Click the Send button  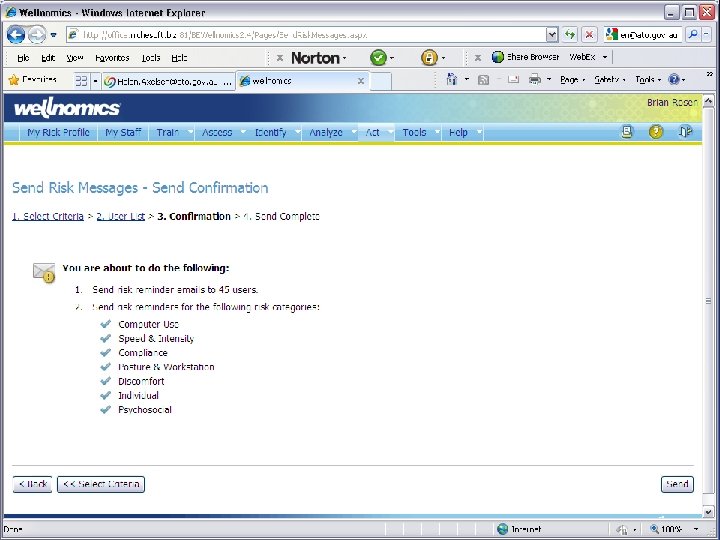click(x=677, y=484)
